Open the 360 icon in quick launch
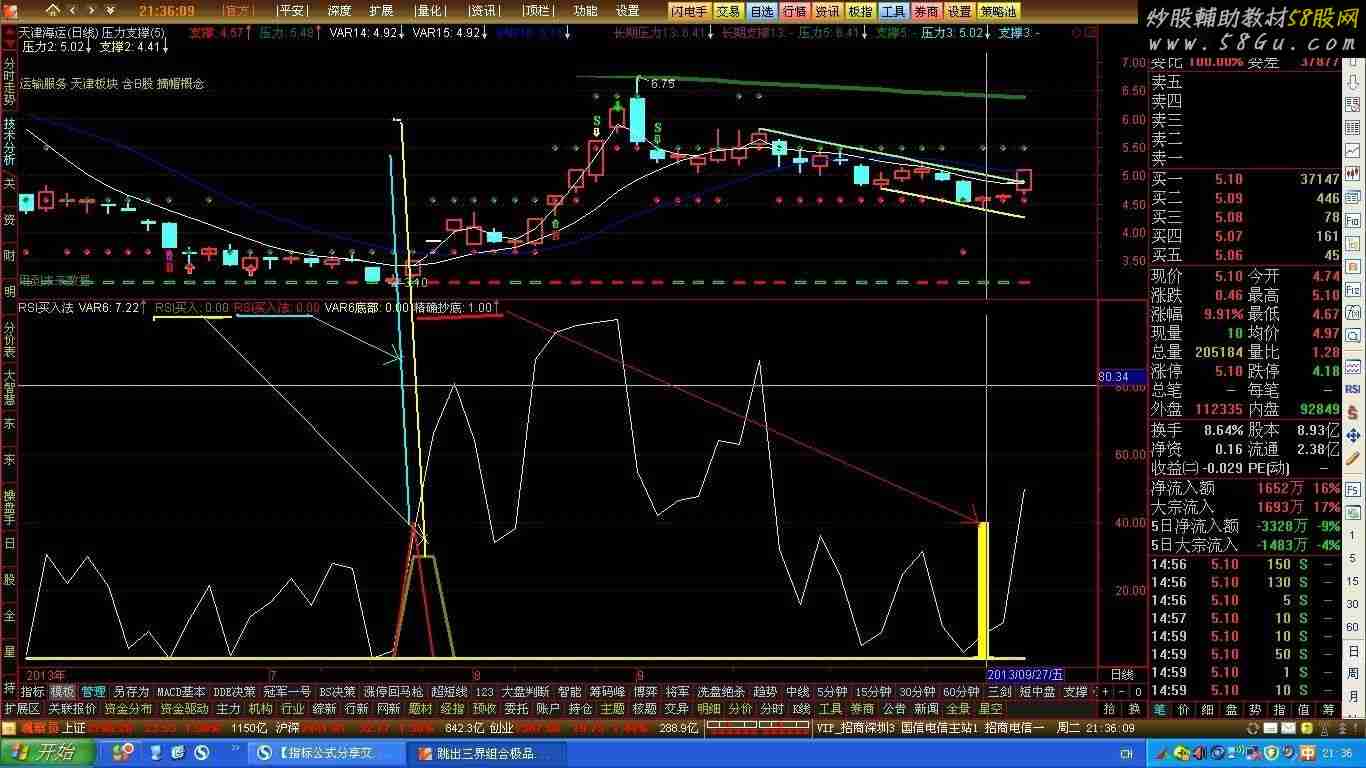This screenshot has width=1366, height=768. (123, 752)
